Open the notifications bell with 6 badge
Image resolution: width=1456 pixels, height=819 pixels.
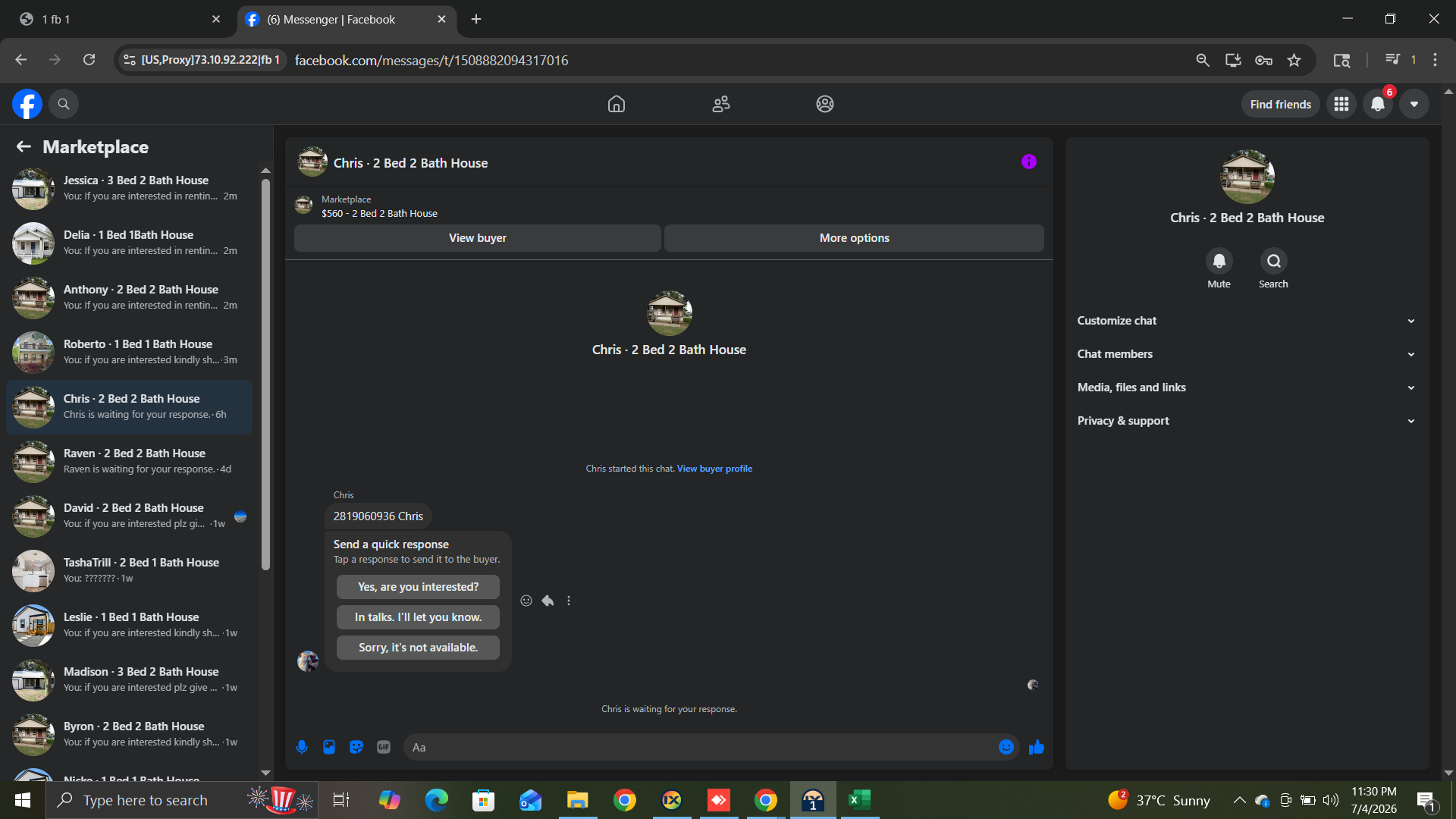[x=1378, y=104]
